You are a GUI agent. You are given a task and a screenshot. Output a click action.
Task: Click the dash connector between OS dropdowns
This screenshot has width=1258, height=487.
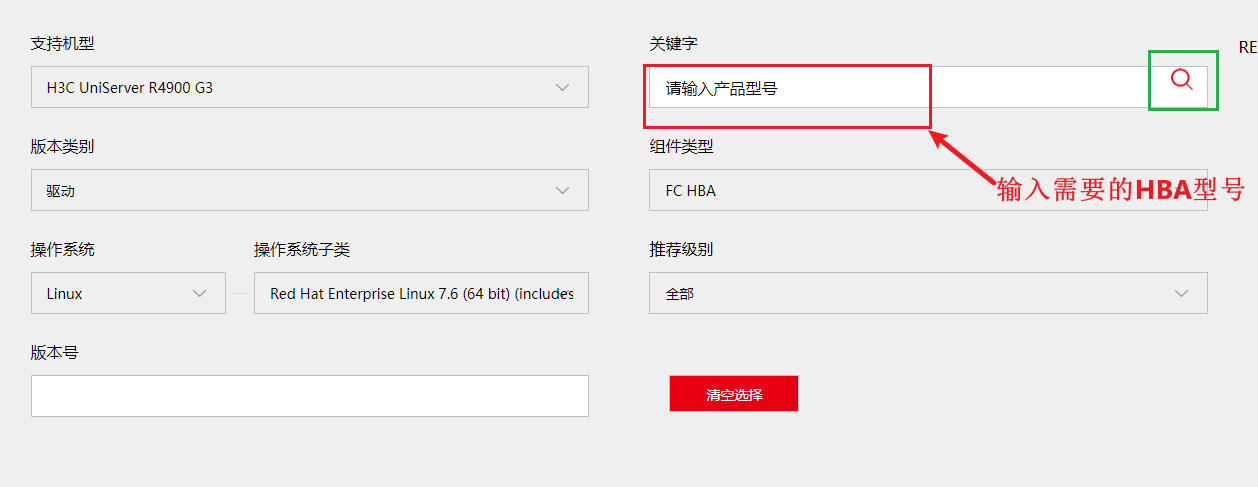(x=240, y=294)
